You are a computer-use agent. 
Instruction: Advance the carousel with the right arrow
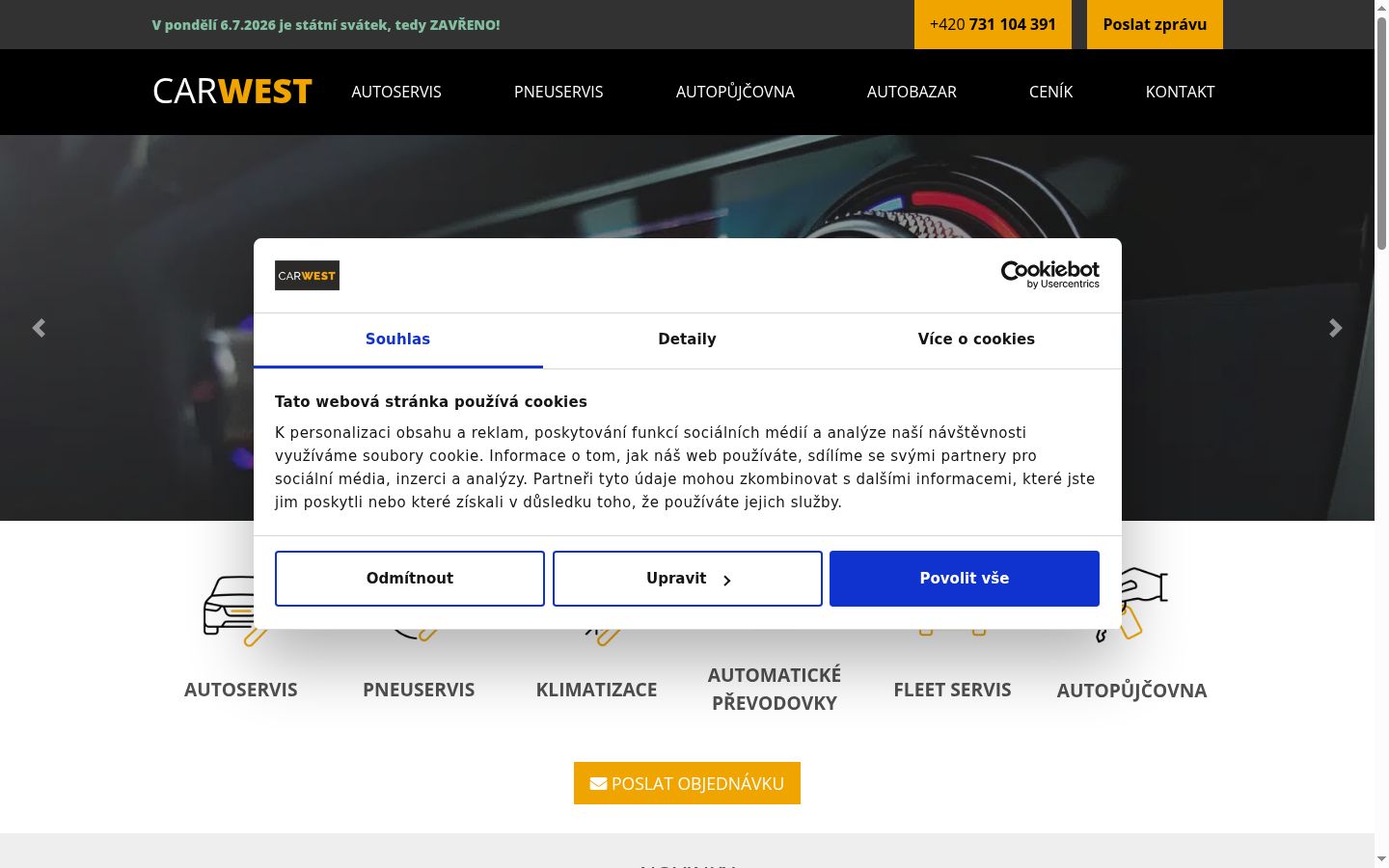[x=1336, y=328]
